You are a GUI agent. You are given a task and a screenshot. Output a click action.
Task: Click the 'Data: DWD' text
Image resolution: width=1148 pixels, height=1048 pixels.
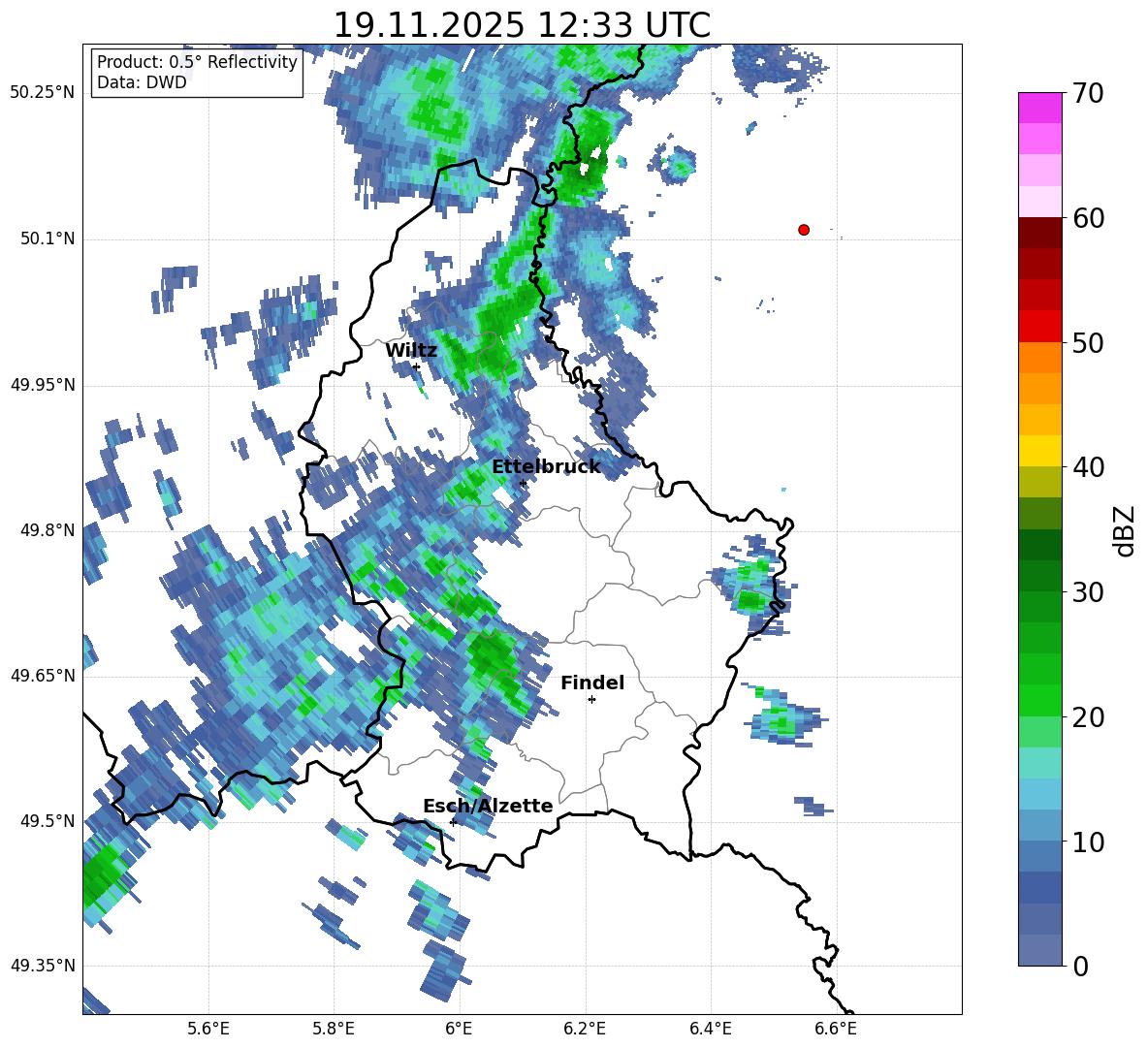(142, 82)
